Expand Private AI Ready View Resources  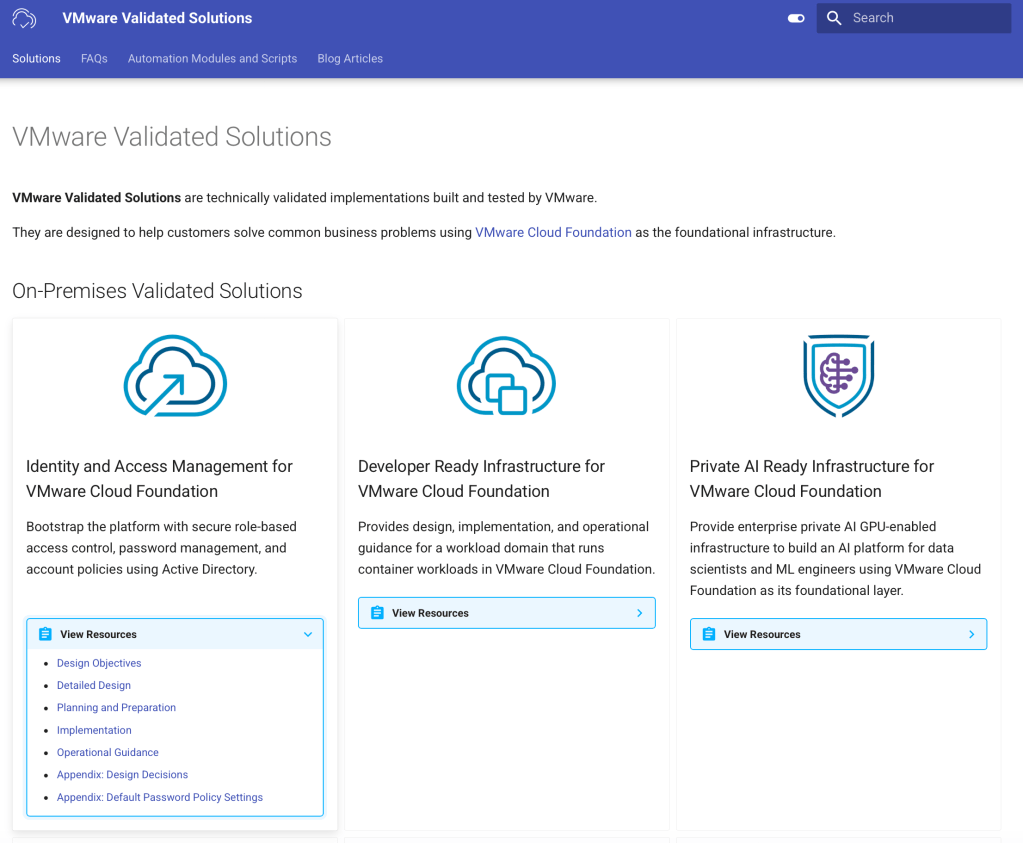(x=971, y=634)
